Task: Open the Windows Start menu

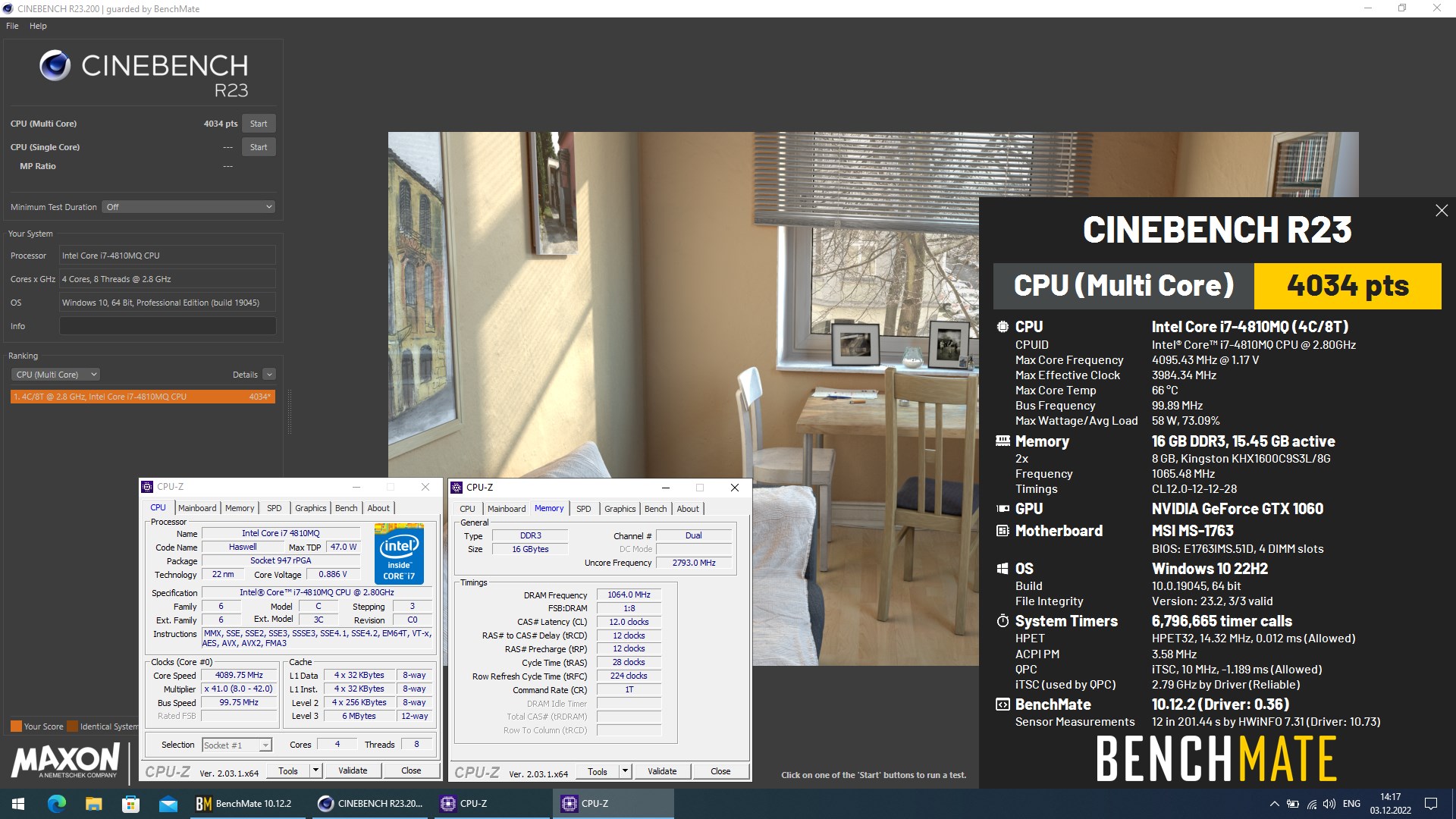Action: (18, 804)
